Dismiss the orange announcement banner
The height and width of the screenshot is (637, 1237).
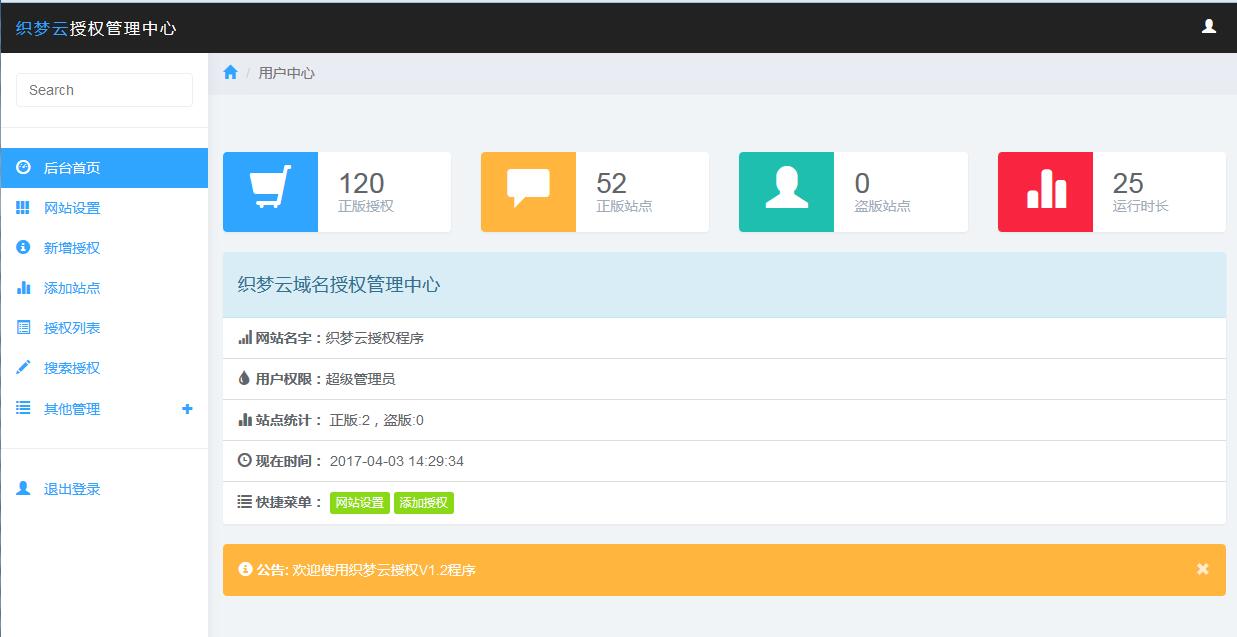click(1203, 569)
